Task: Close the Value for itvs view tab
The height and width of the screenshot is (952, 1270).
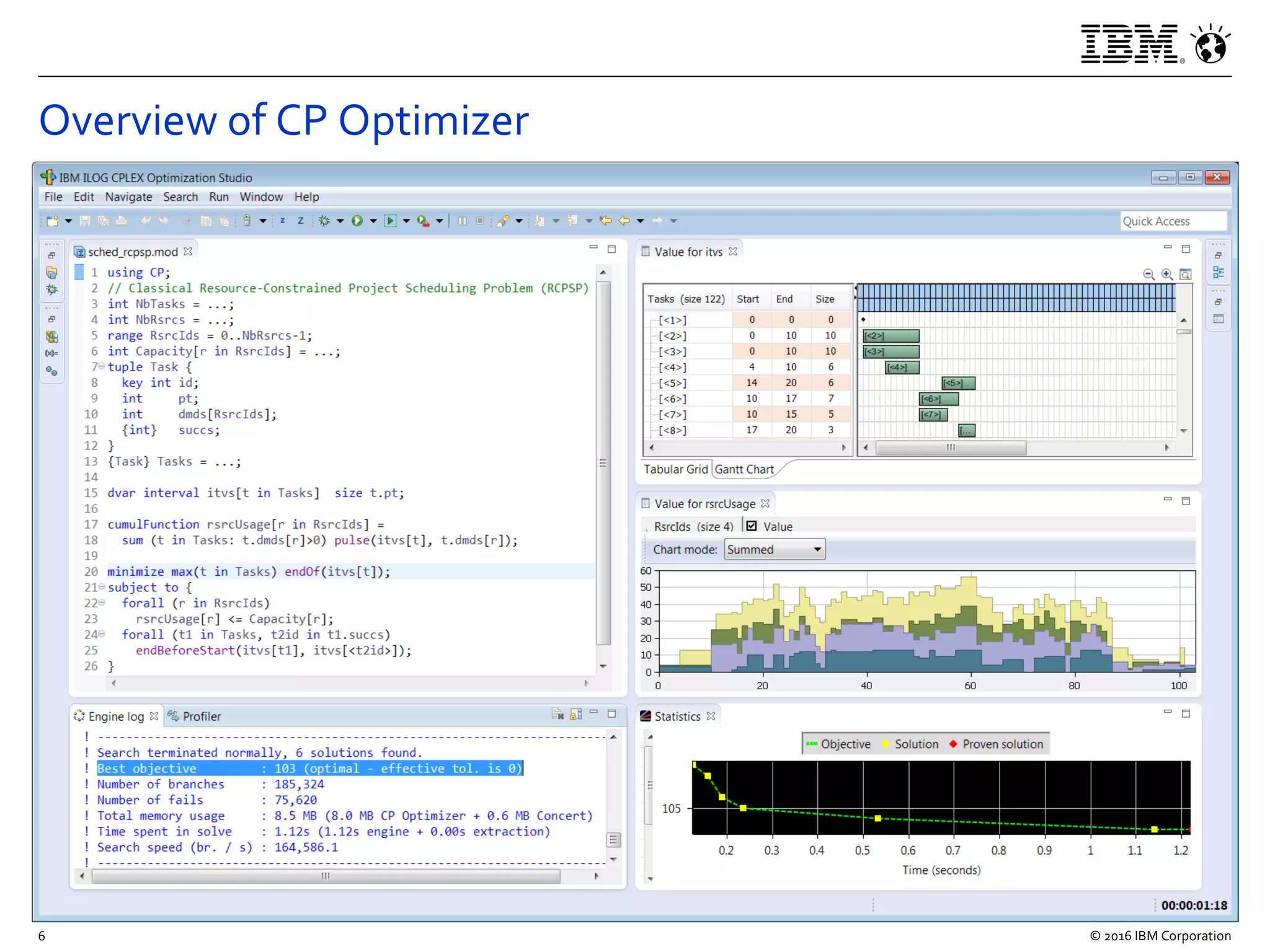Action: click(x=733, y=251)
